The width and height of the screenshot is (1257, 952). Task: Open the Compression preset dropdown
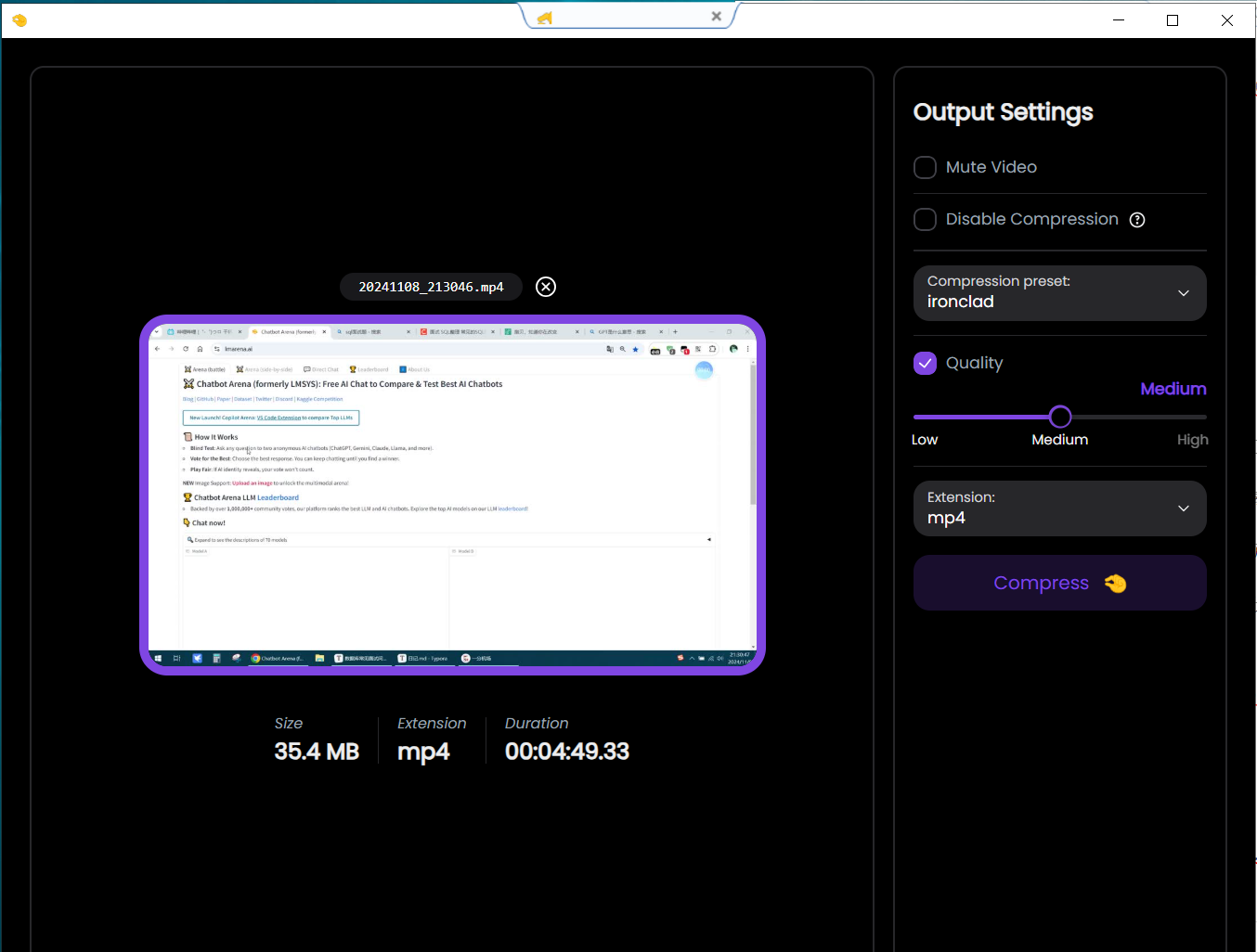pyautogui.click(x=1060, y=293)
